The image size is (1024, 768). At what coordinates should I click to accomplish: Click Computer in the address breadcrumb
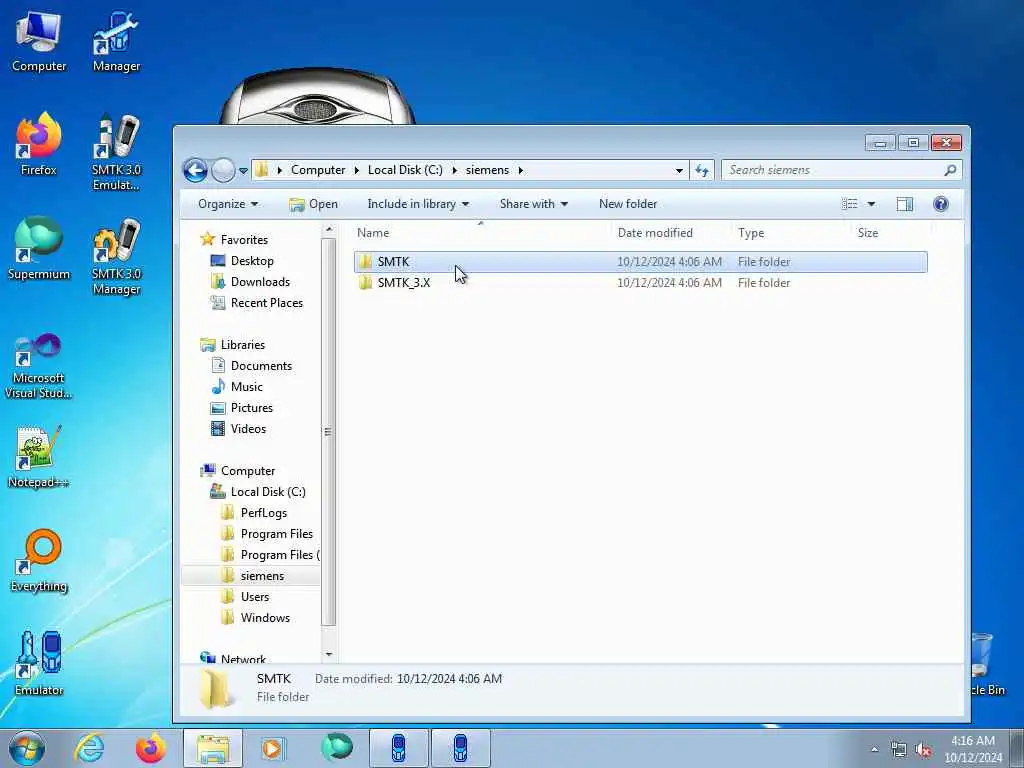tap(318, 170)
